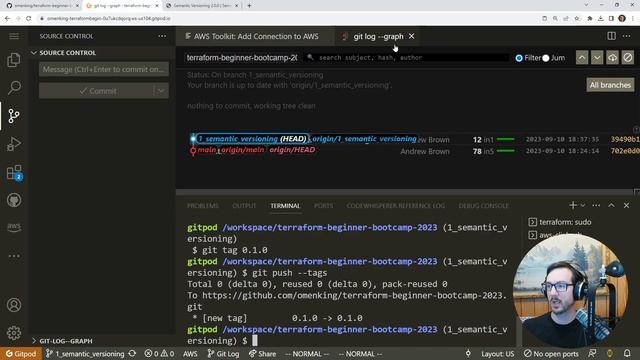The image size is (640, 360).
Task: Click the commit message input field
Action: [x=104, y=69]
